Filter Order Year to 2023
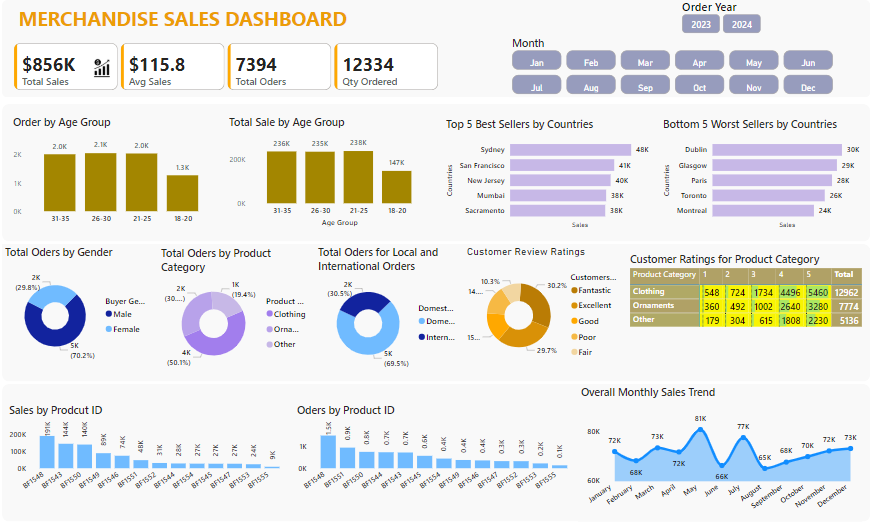875x525 pixels. click(x=700, y=24)
